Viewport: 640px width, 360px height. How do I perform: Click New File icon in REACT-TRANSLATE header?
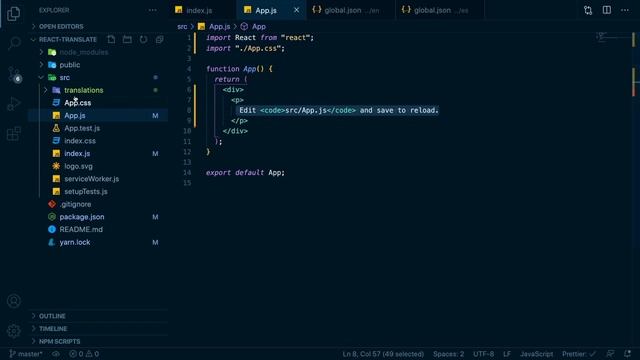111,39
